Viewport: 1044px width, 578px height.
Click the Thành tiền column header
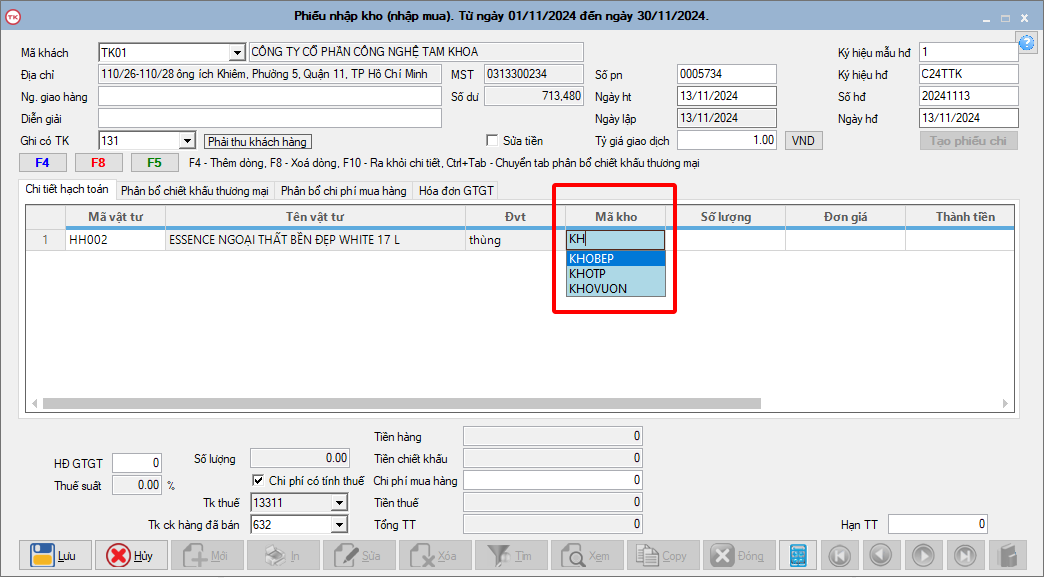(960, 216)
